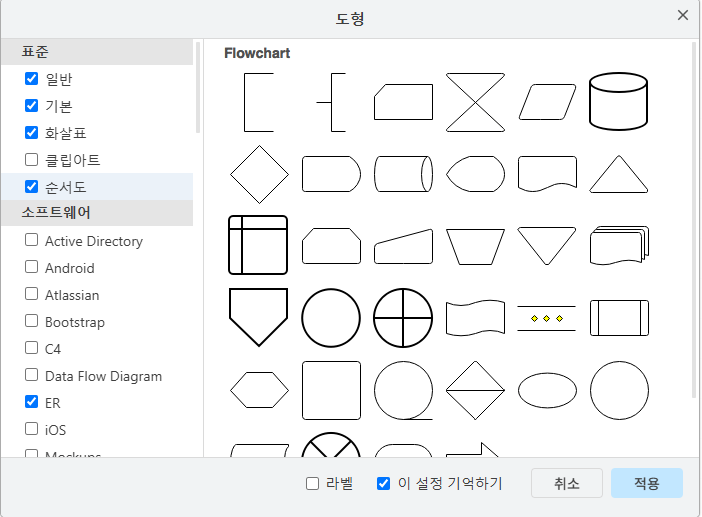The image size is (702, 517).
Task: Enable the iOS shapes checkbox
Action: click(31, 429)
